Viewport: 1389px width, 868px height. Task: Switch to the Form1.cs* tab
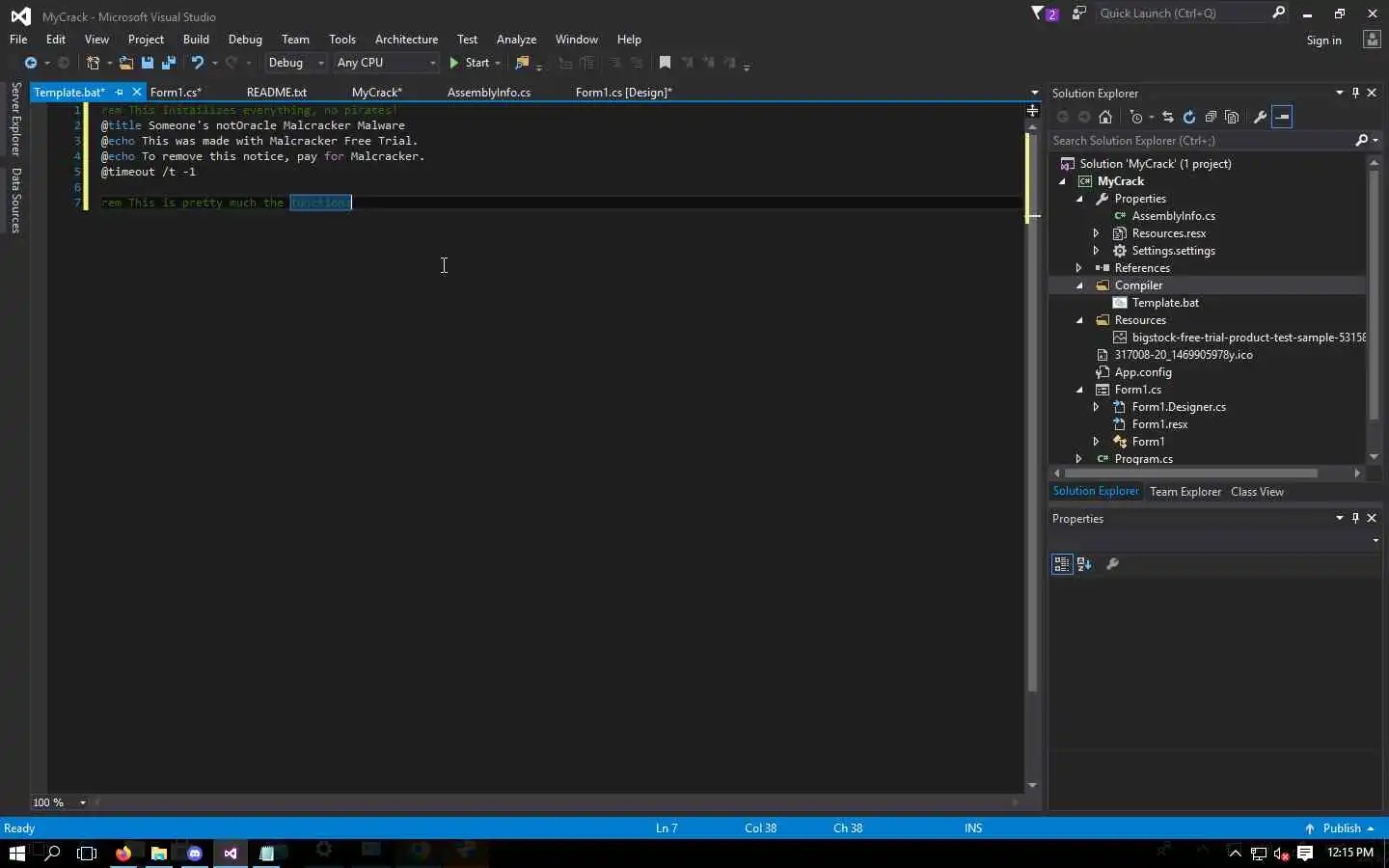coord(176,93)
